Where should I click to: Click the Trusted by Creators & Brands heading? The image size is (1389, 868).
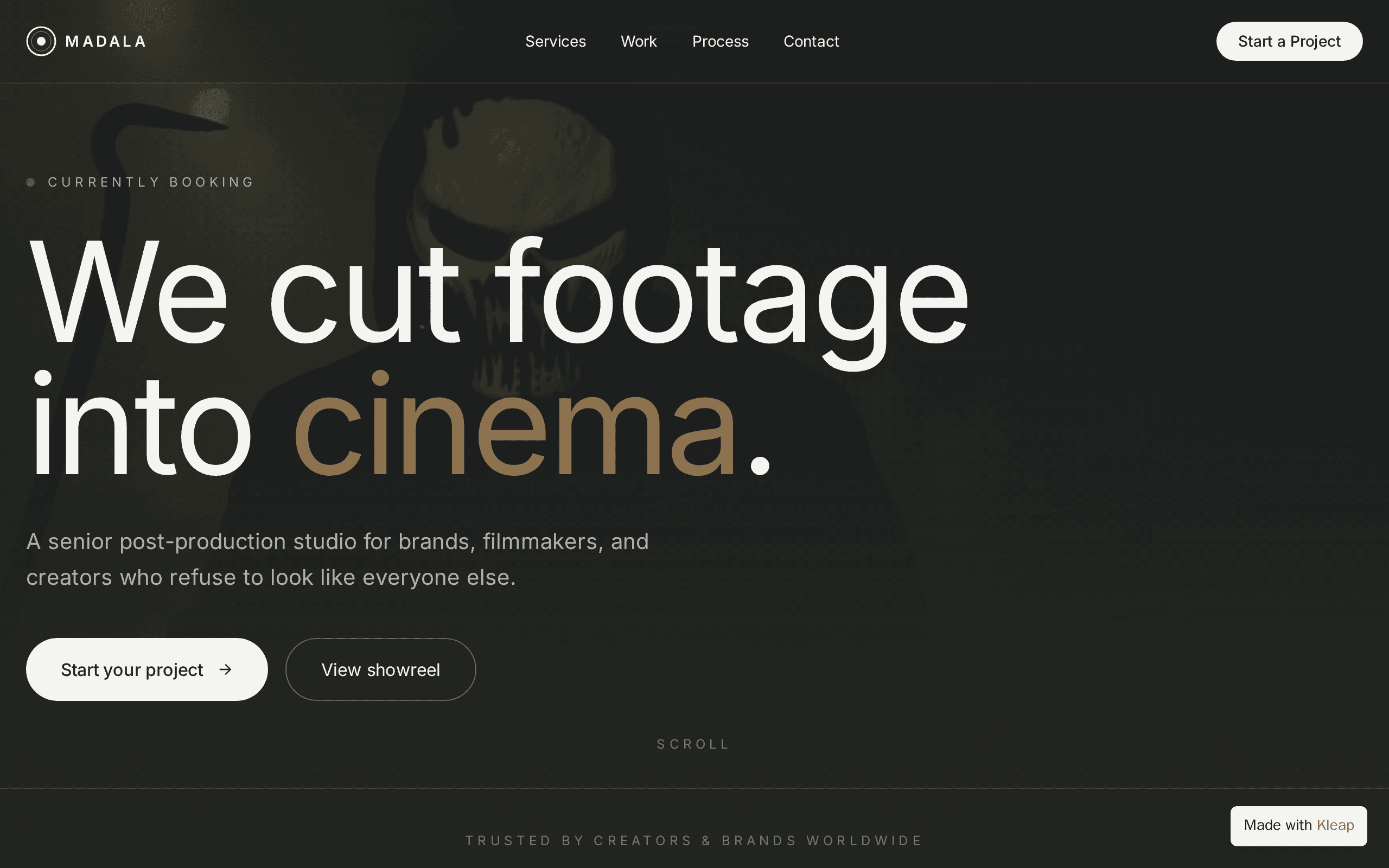point(694,840)
